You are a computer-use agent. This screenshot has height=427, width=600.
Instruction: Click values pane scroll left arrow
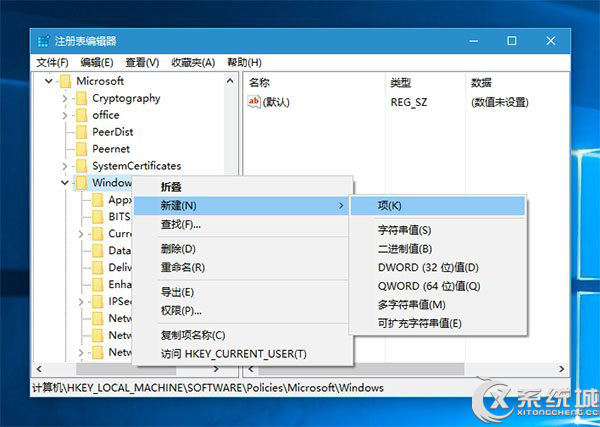click(251, 369)
